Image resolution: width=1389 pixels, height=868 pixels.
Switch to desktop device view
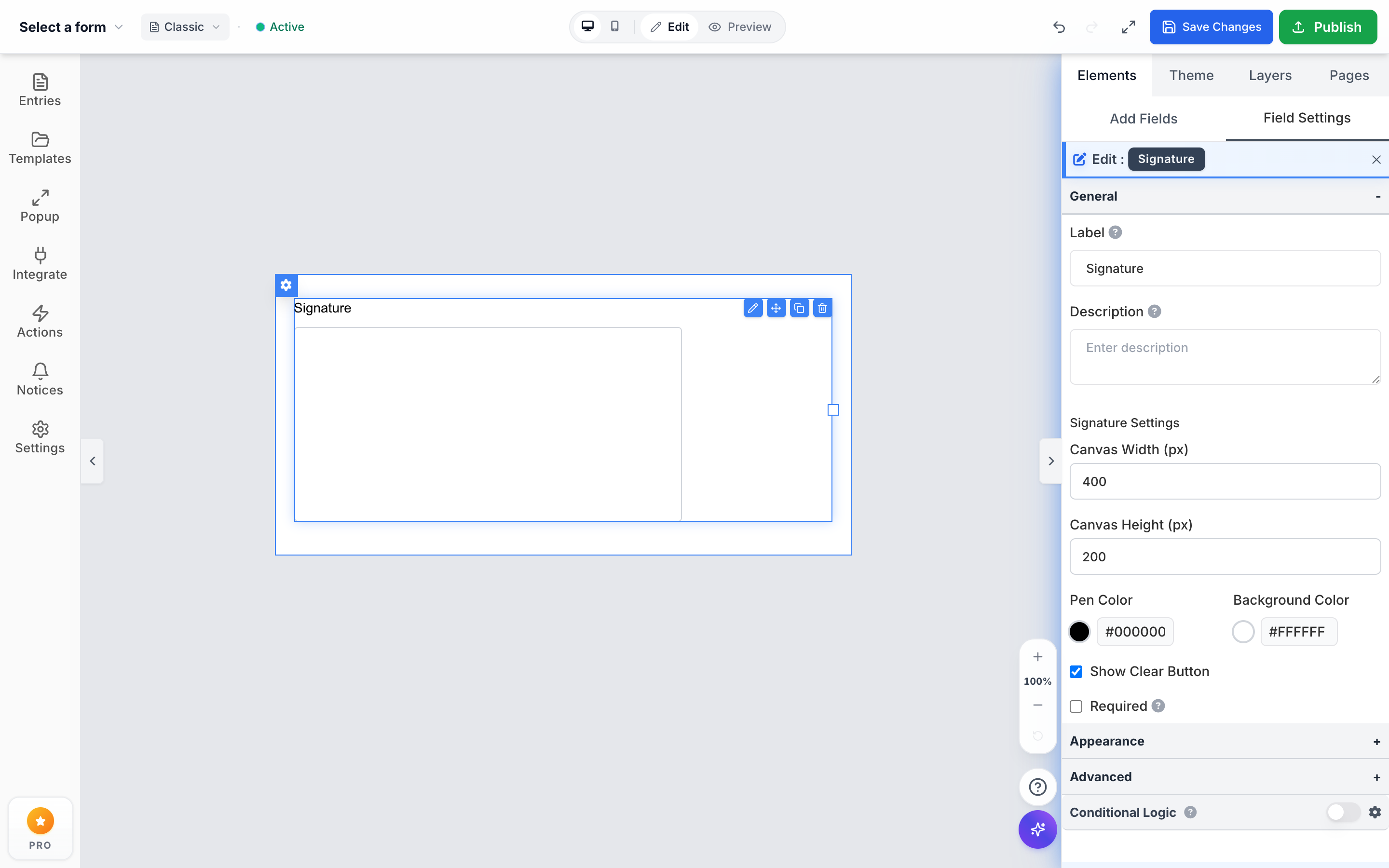pos(587,27)
